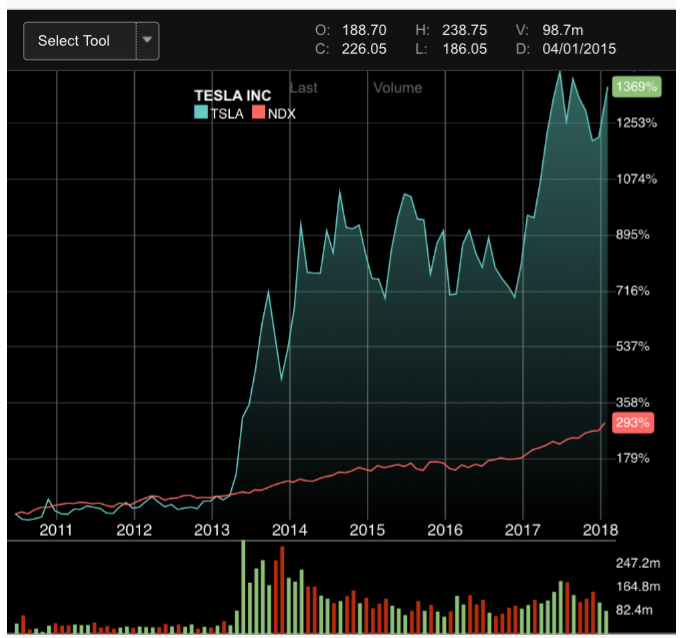The image size is (681, 638).
Task: Open the Select Tool dropdown
Action: (x=91, y=41)
